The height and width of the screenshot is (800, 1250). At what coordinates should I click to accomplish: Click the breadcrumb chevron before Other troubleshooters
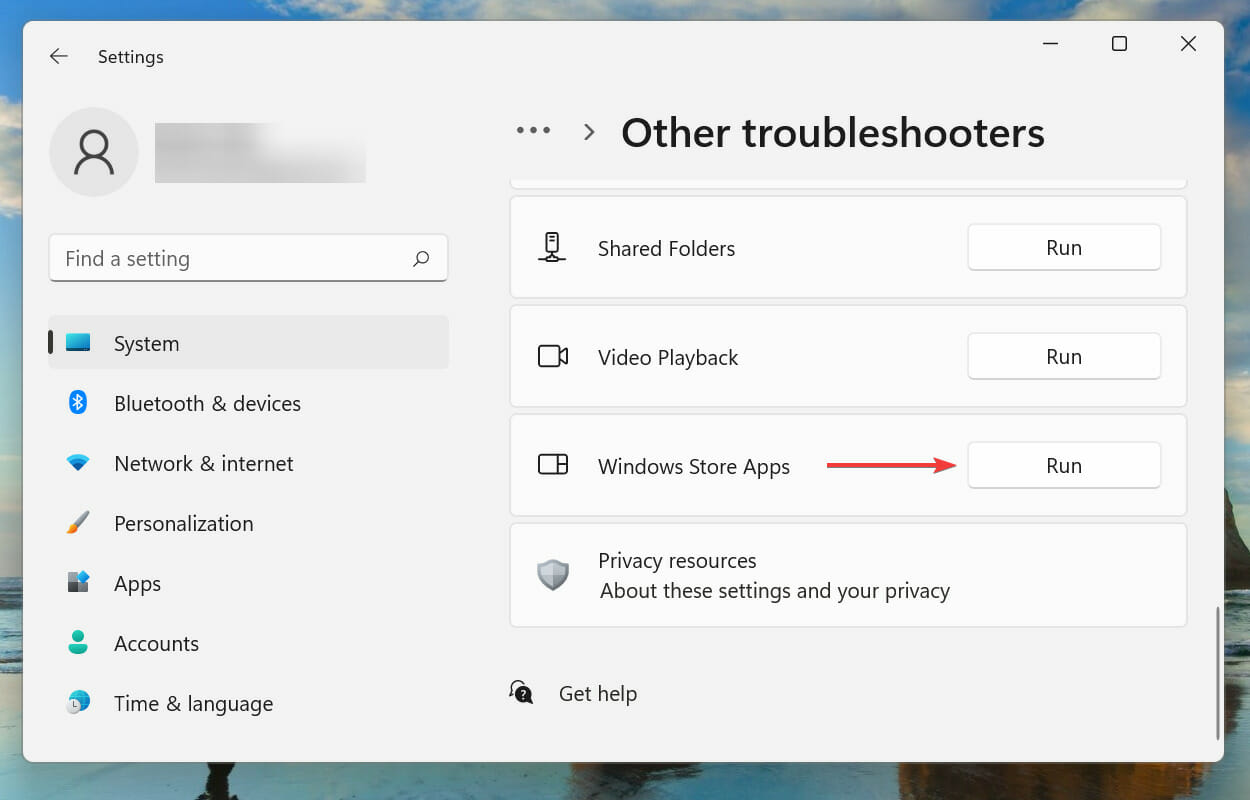pos(589,131)
